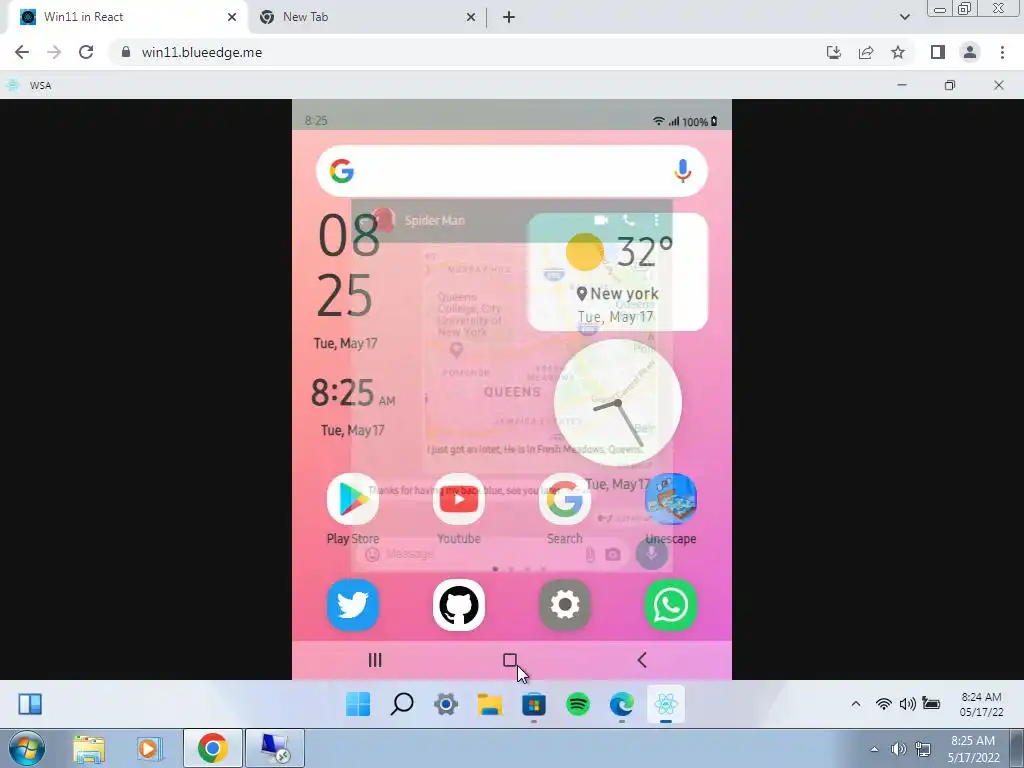Viewport: 1024px width, 768px height.
Task: Launch the WhatsApp app
Action: pos(671,605)
